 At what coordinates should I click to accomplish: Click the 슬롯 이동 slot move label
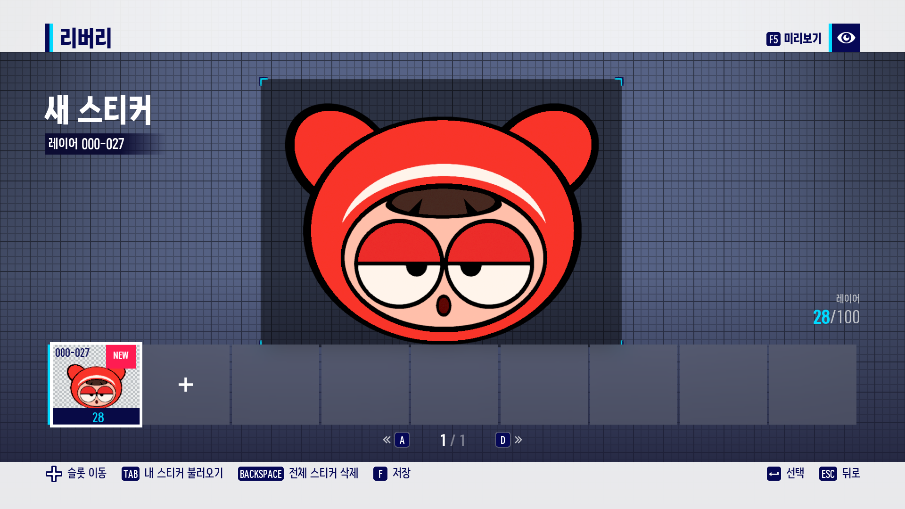click(x=87, y=473)
